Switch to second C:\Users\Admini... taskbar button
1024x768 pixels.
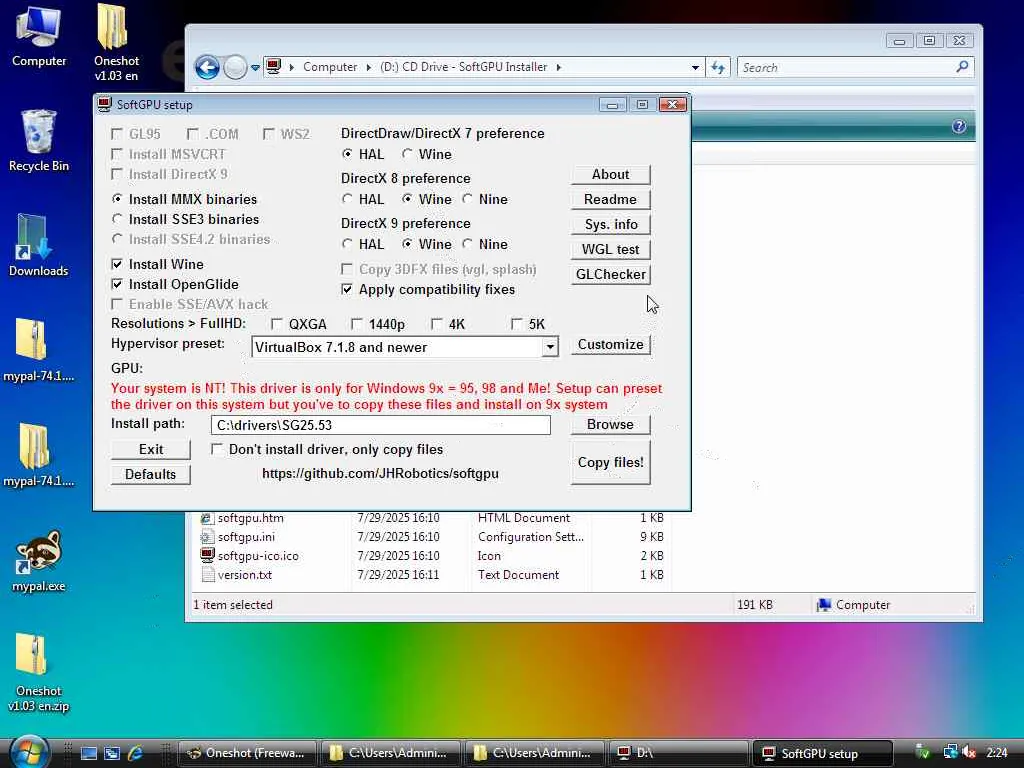(534, 753)
